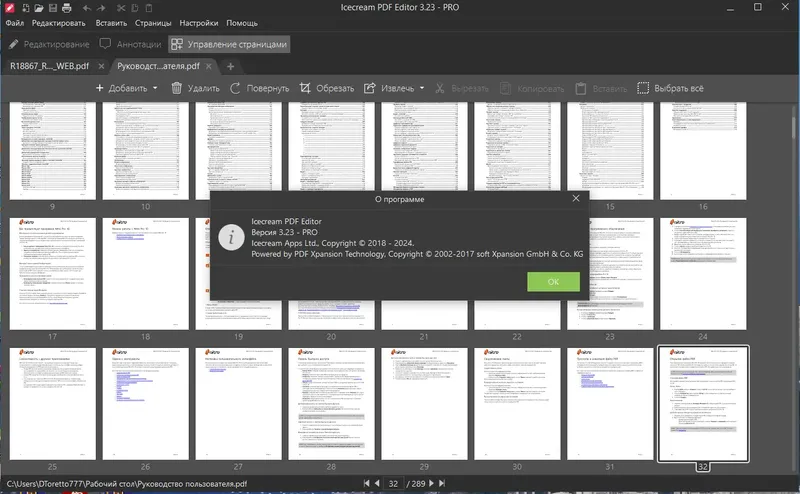Click Выбрать всё to select all
The image size is (800, 494).
[x=670, y=88]
